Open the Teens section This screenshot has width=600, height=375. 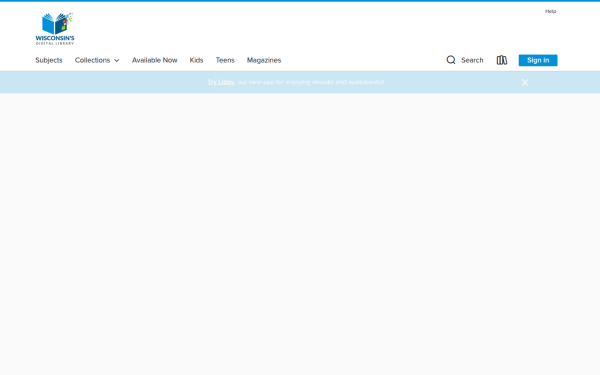click(x=225, y=60)
